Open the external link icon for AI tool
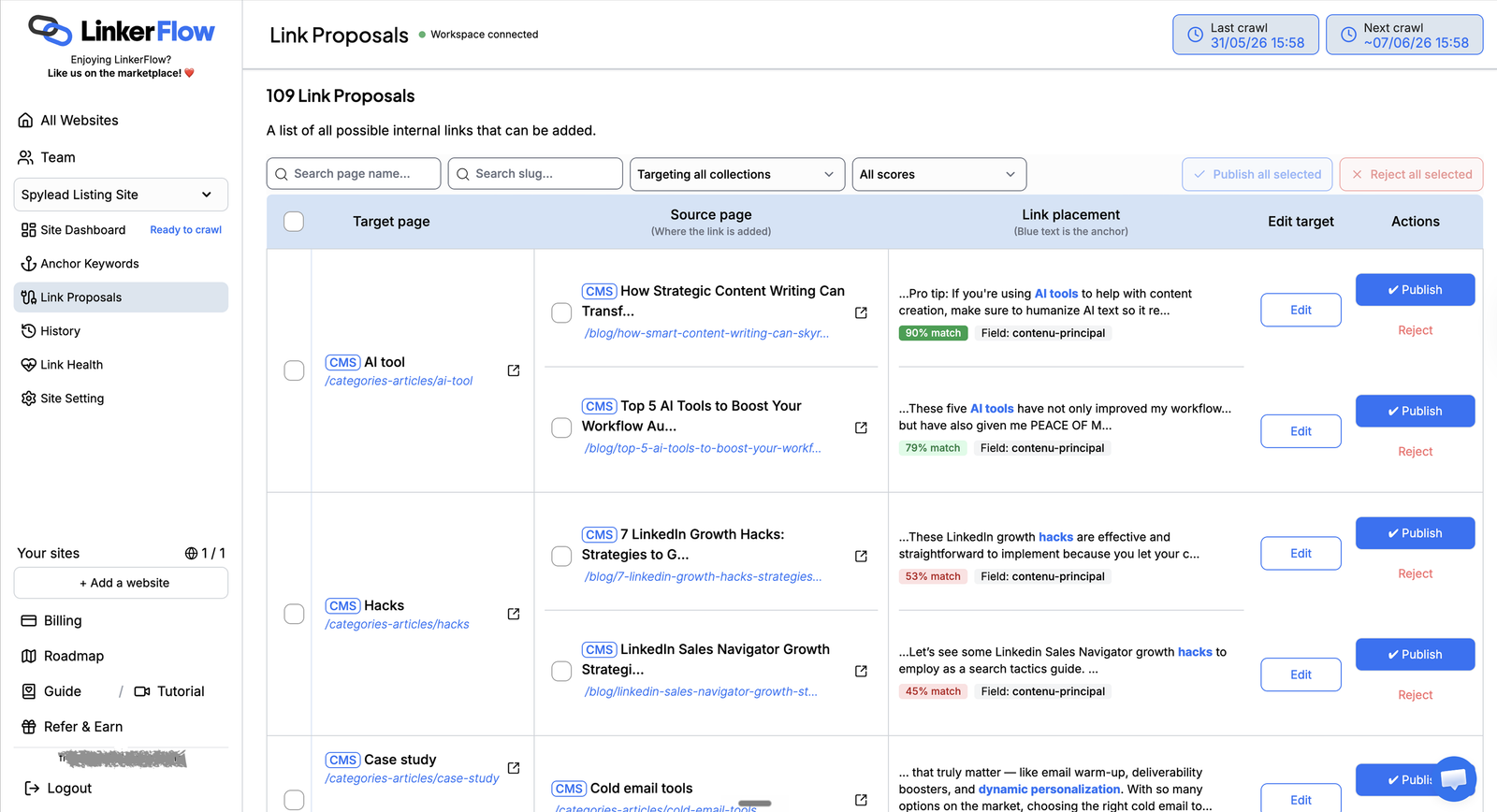The image size is (1497, 812). [x=514, y=370]
